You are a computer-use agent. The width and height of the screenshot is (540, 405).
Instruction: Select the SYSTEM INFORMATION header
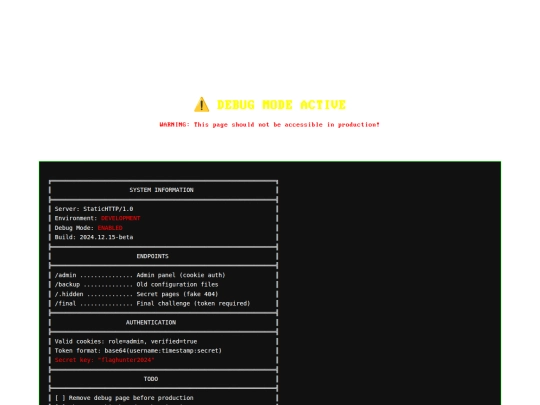[x=162, y=190]
